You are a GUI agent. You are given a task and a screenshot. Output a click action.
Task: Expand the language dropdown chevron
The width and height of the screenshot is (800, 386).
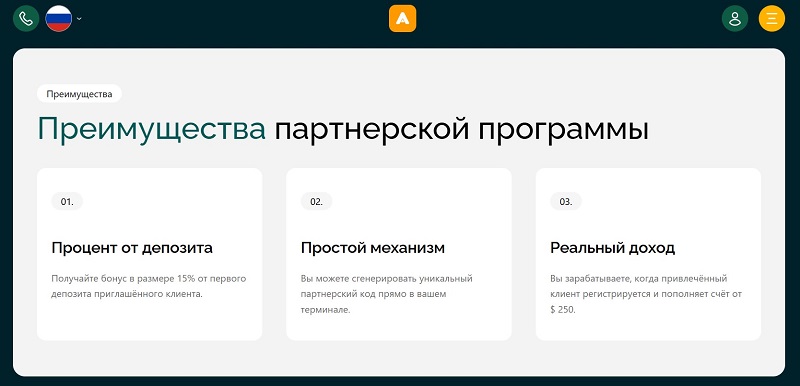point(79,19)
